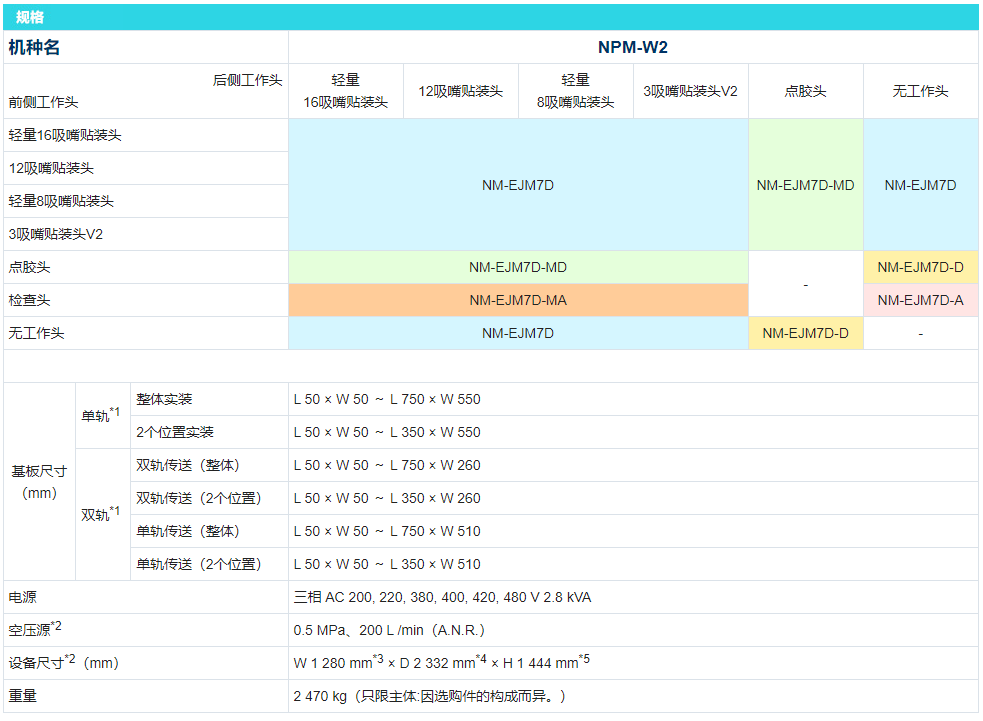
Task: Click the NPM-W2 model name
Action: [633, 47]
